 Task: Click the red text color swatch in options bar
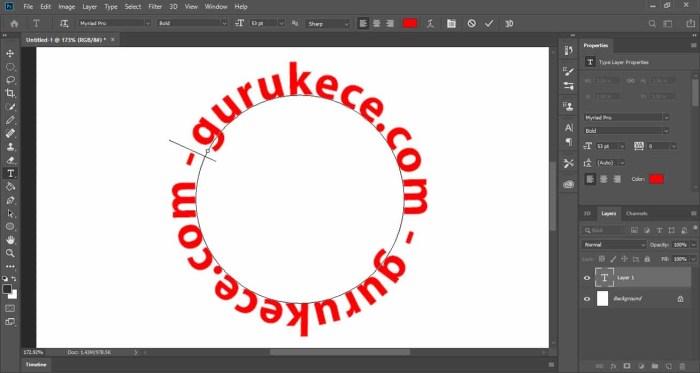point(410,24)
